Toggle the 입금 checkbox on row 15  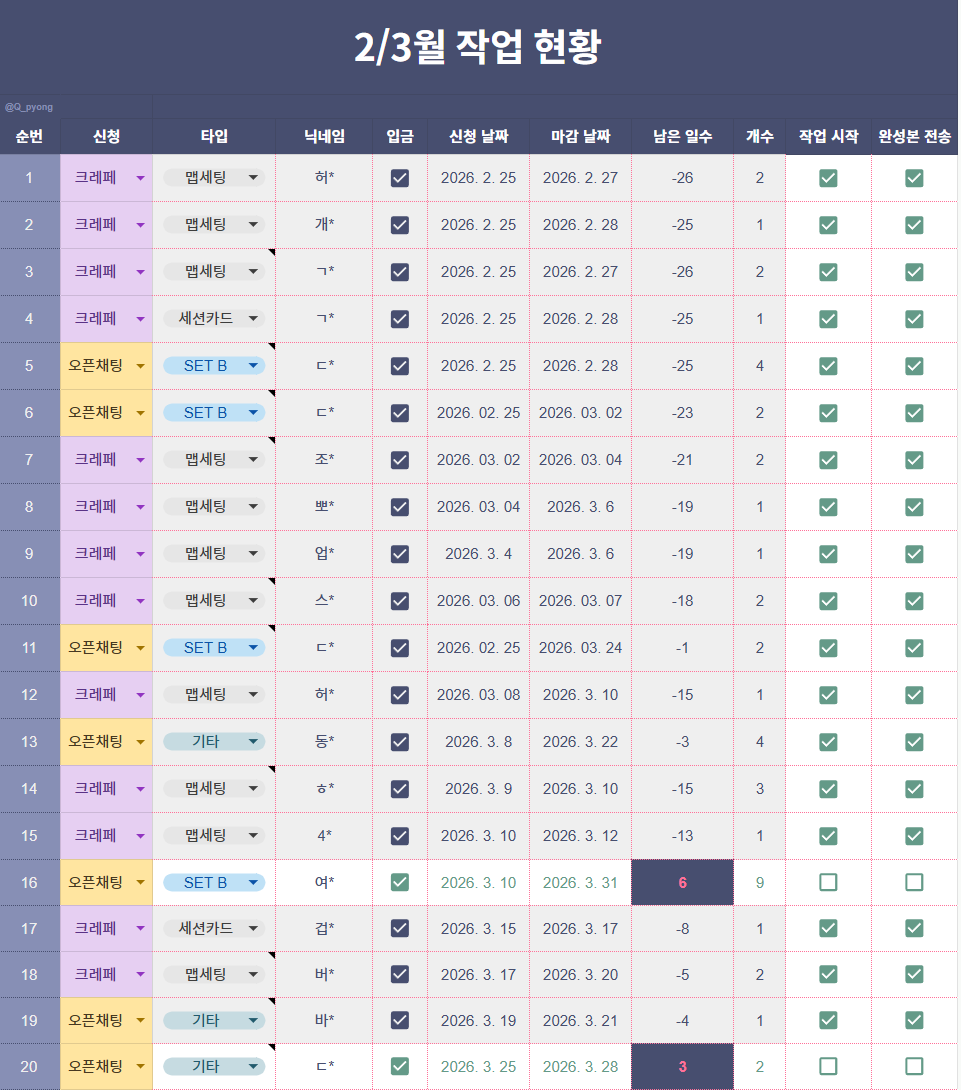pos(399,835)
